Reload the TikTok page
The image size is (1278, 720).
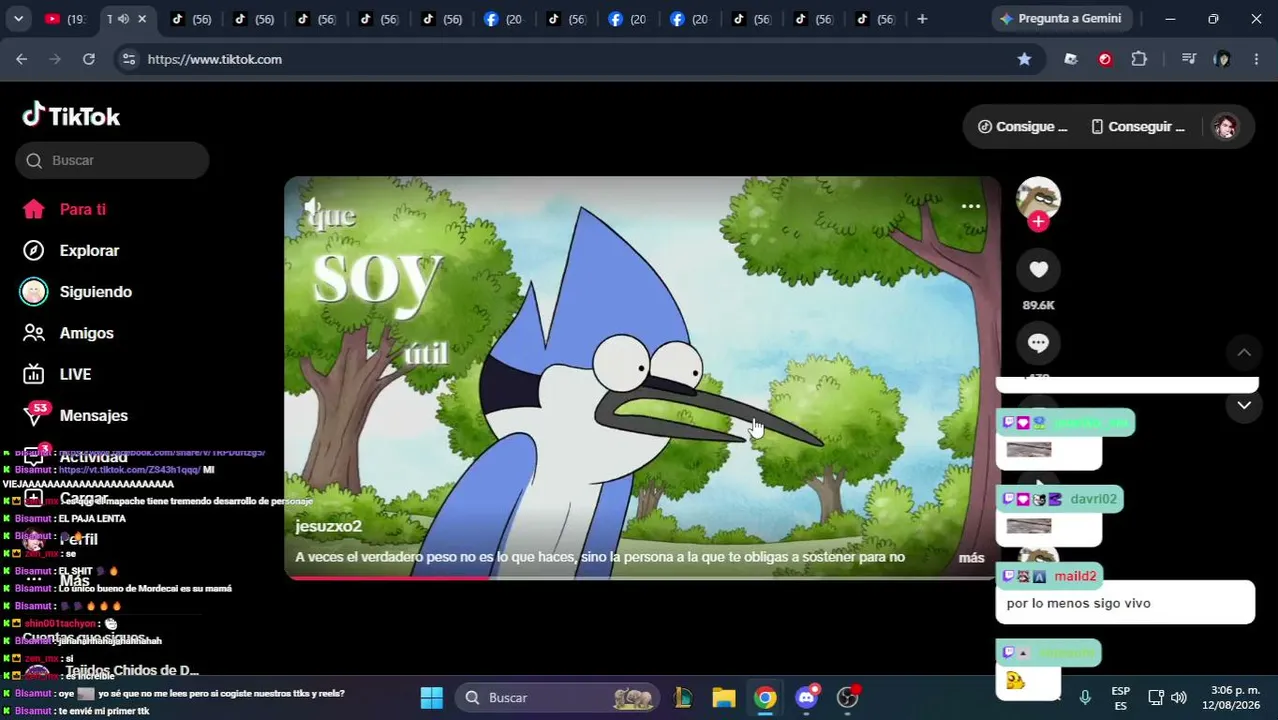click(88, 59)
